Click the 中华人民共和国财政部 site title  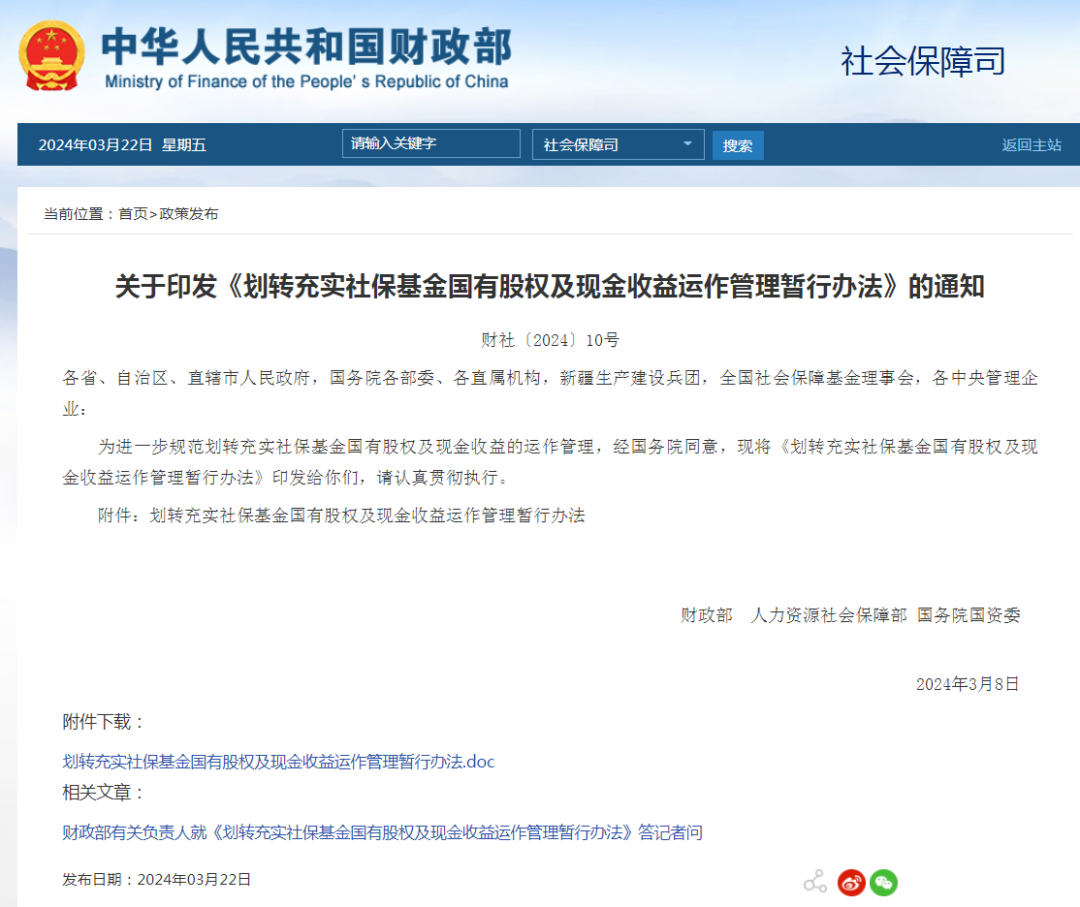(306, 46)
